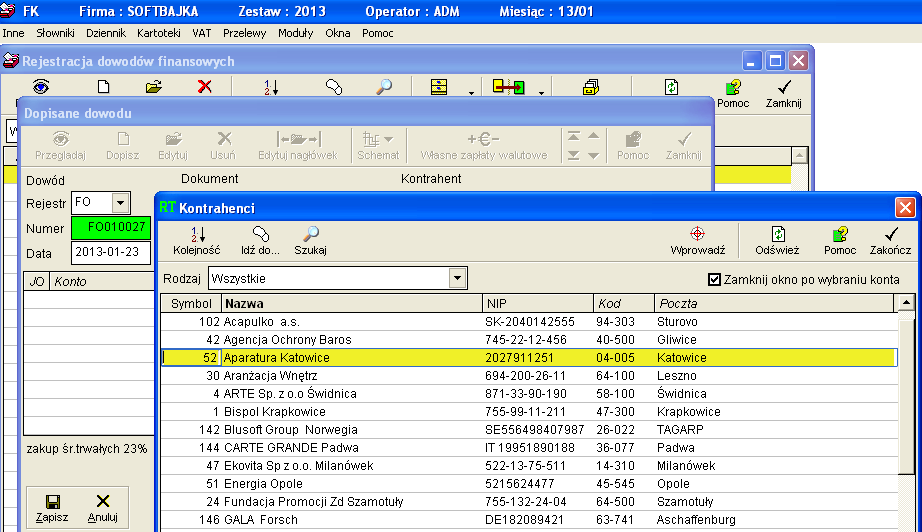
Task: Click the red X delete icon in Rejestracja toolbar
Action: (204, 87)
